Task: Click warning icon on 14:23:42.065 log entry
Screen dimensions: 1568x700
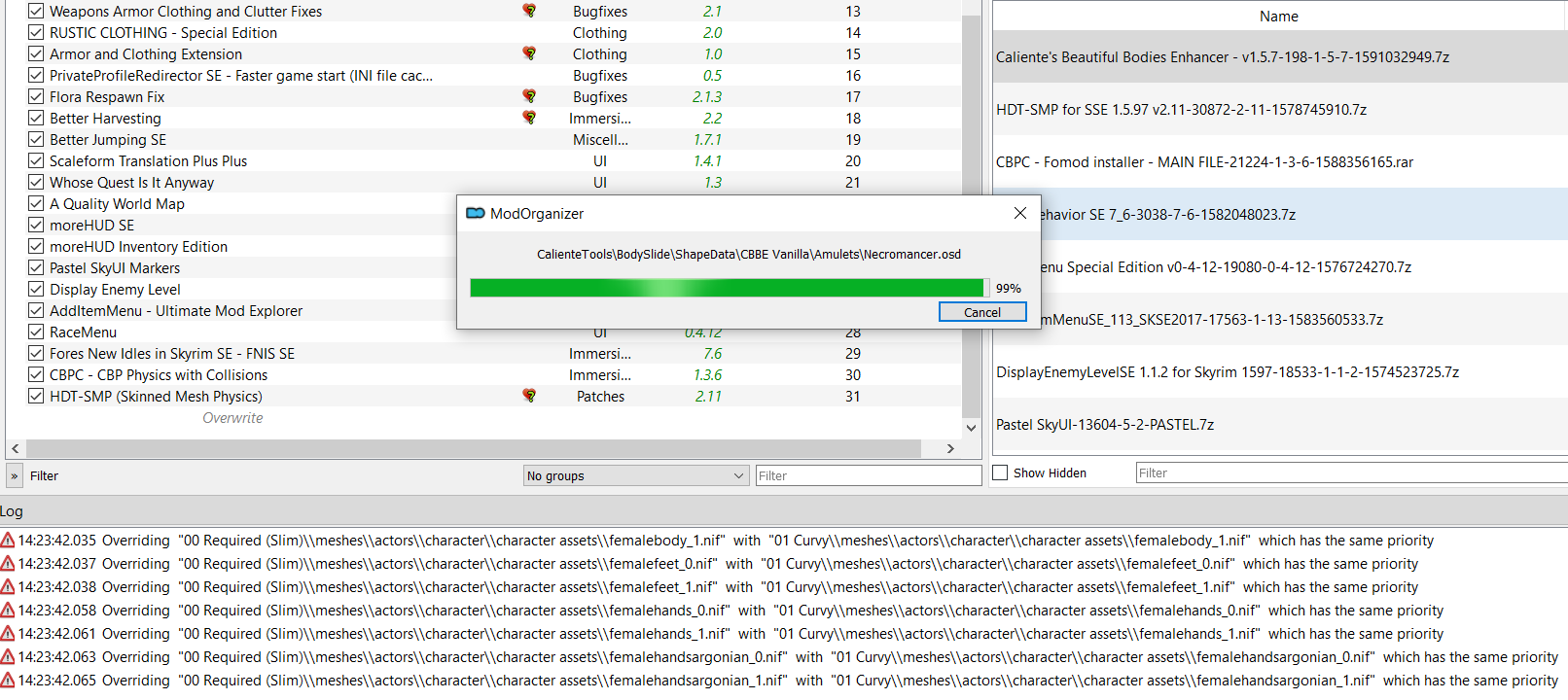Action: tap(8, 681)
